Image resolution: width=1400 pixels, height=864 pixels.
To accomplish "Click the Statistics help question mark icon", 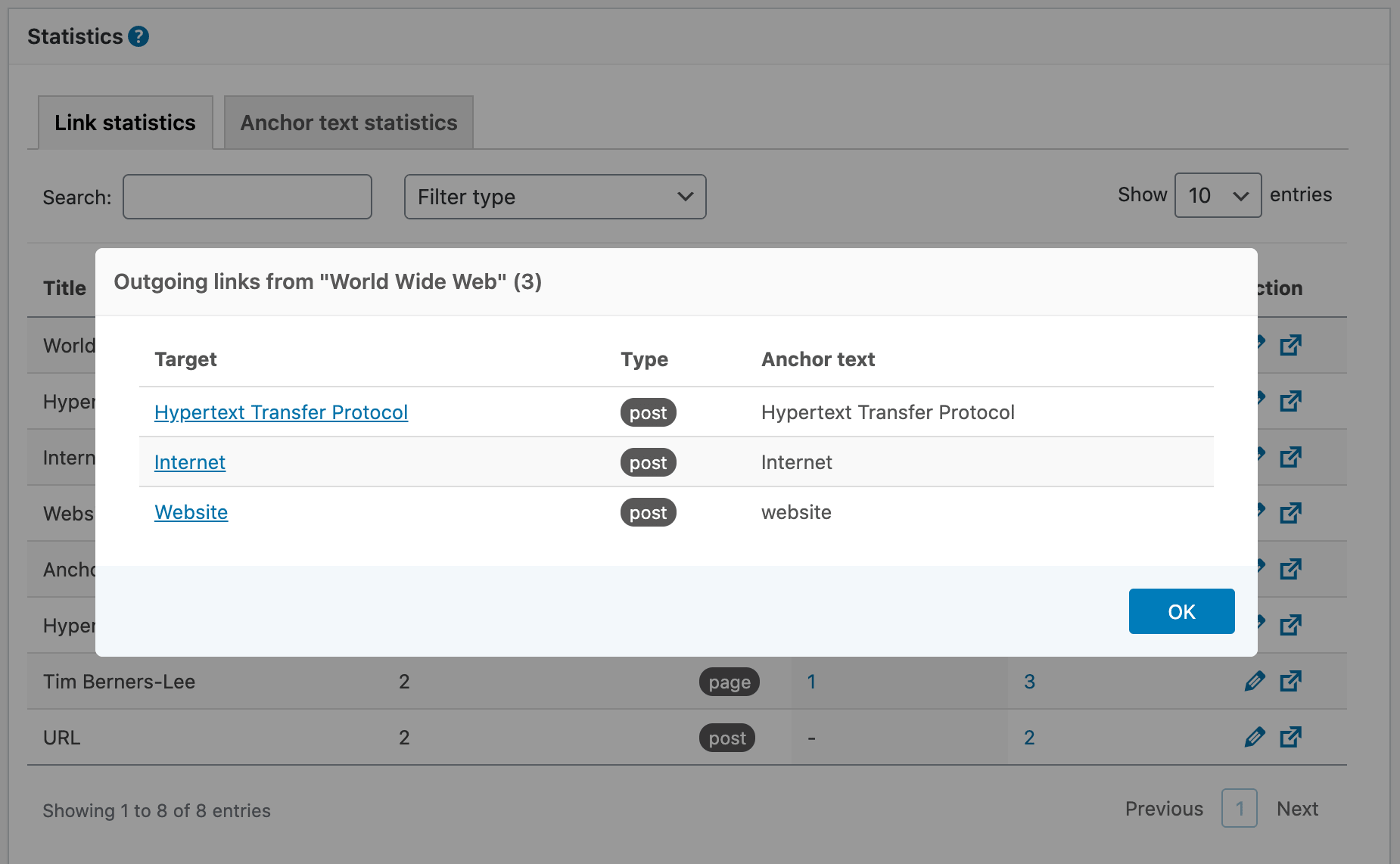I will (x=138, y=36).
